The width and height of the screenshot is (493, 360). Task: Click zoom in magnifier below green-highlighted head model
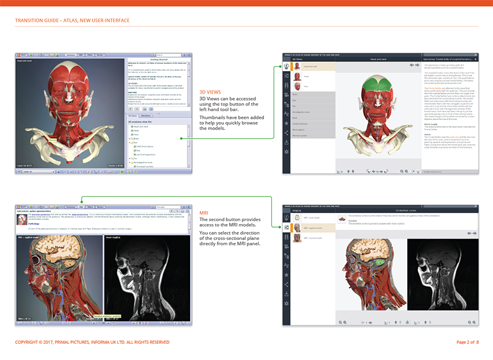click(406, 171)
